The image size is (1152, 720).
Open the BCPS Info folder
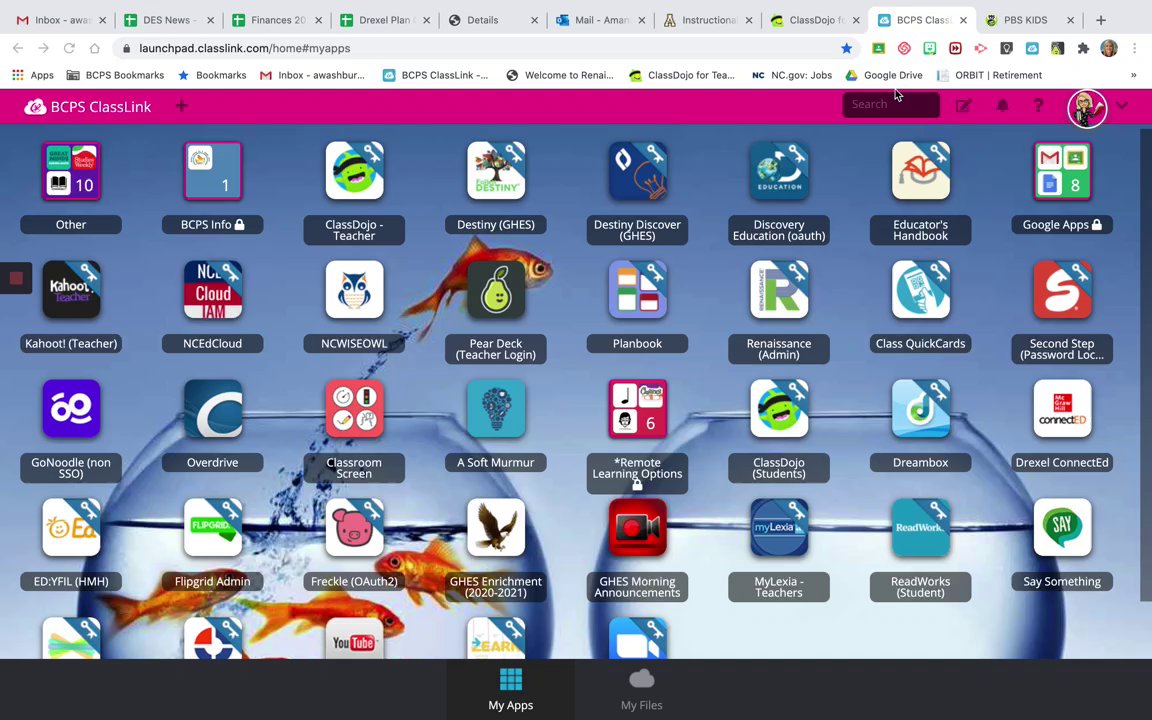tap(212, 171)
